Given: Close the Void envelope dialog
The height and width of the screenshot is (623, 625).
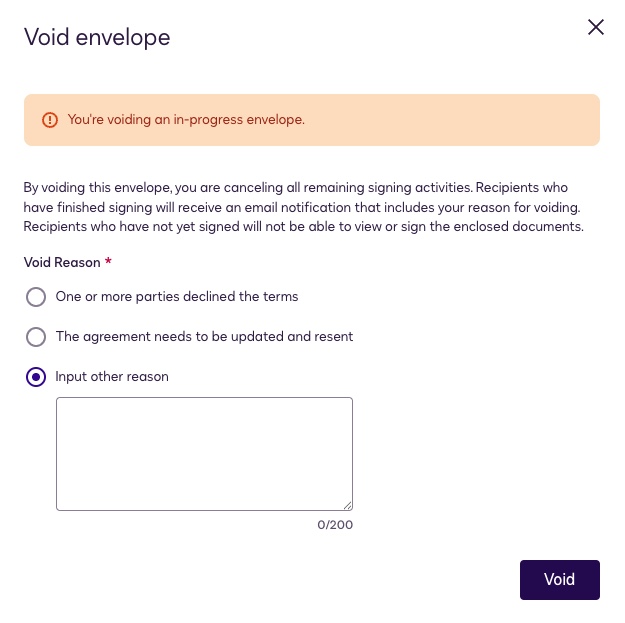Looking at the screenshot, I should click(596, 27).
